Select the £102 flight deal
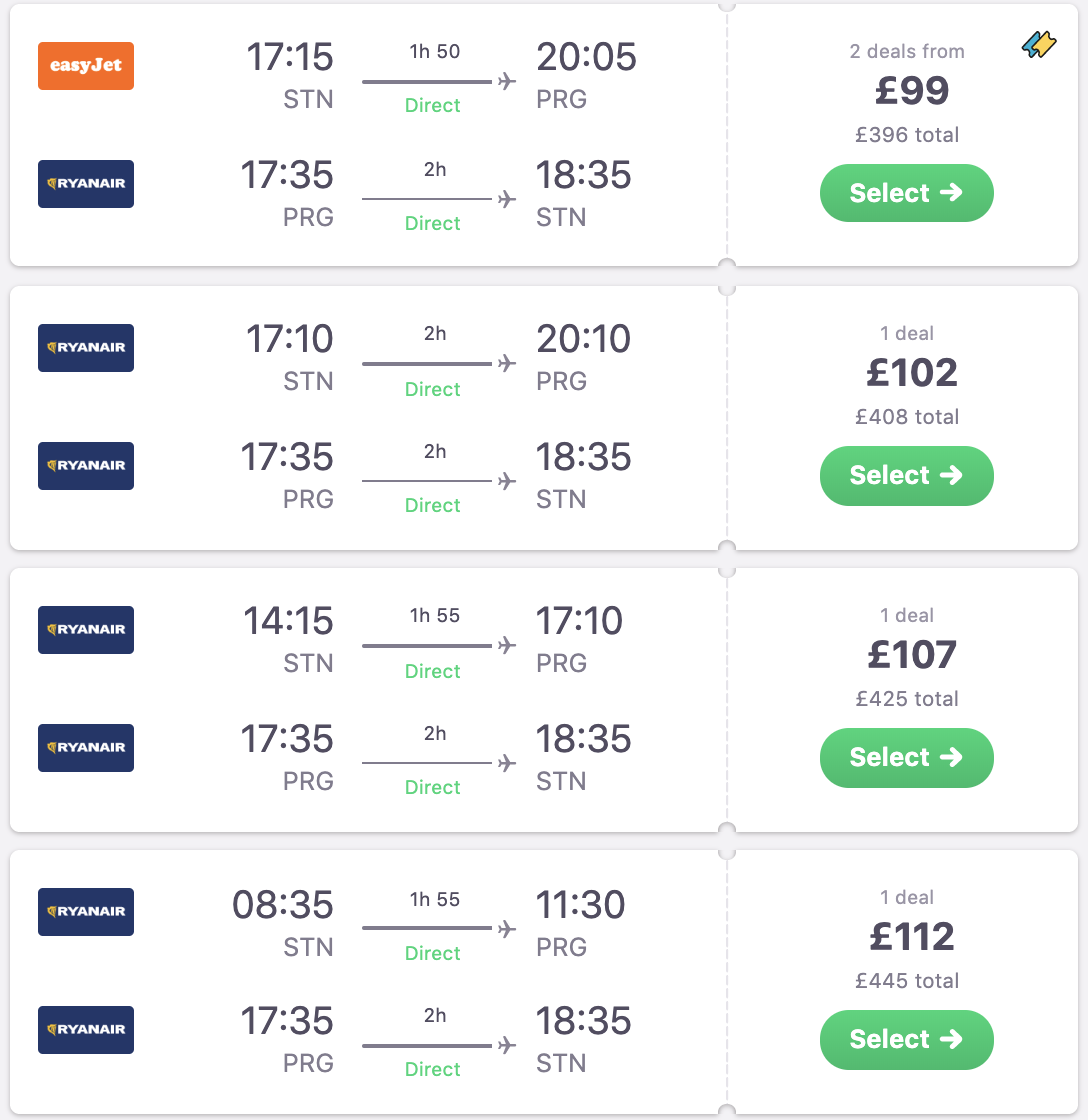Image resolution: width=1088 pixels, height=1120 pixels. pyautogui.click(x=906, y=475)
